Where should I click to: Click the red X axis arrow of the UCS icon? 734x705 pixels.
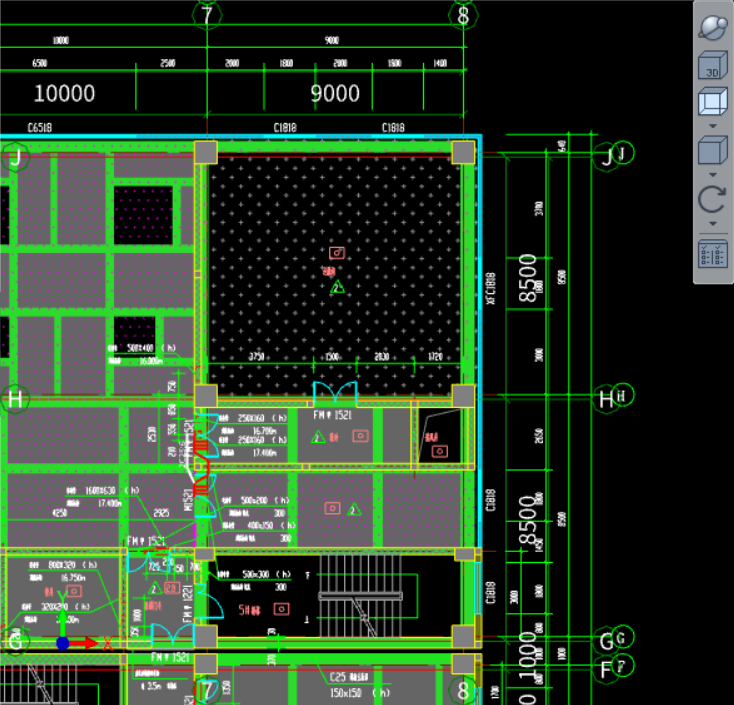click(86, 643)
